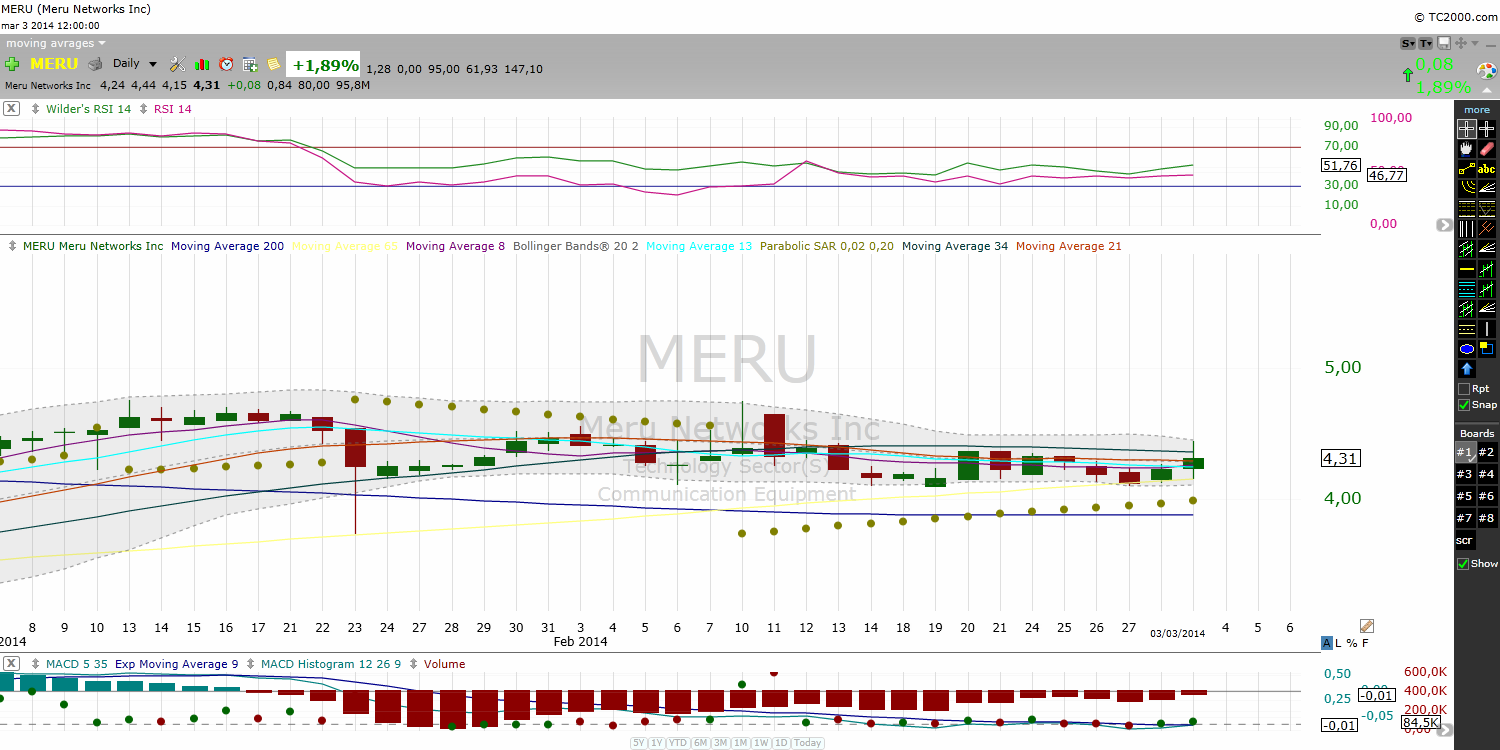The image size is (1500, 750).
Task: Select the hand pan drawing tool
Action: coord(1467,150)
